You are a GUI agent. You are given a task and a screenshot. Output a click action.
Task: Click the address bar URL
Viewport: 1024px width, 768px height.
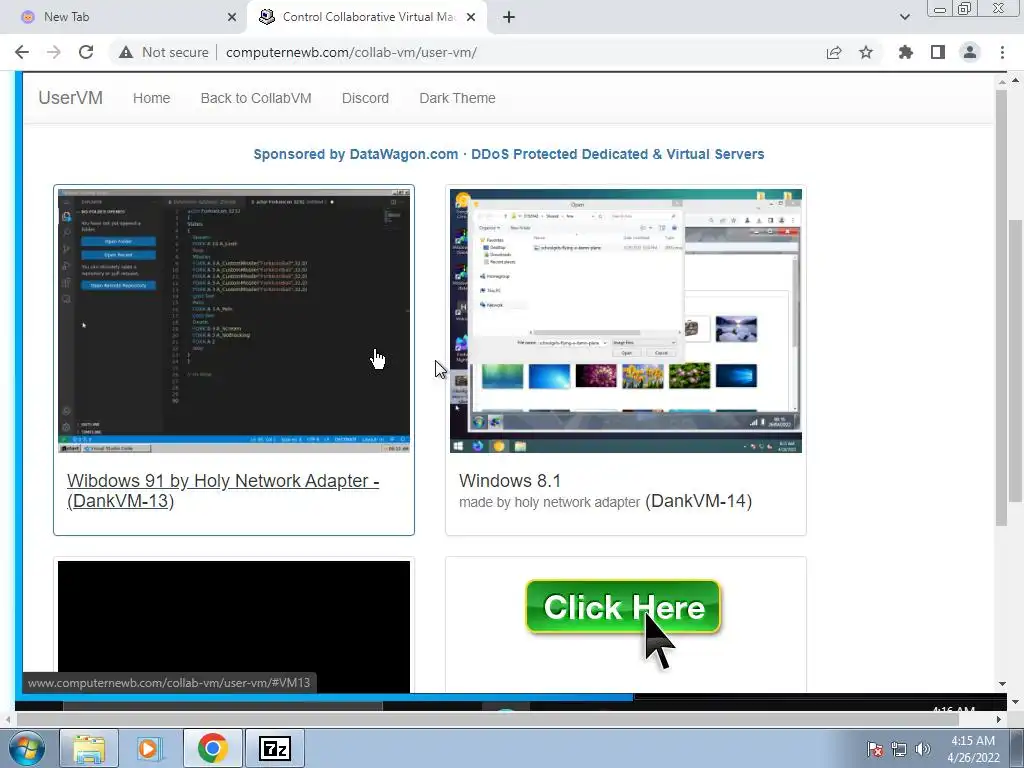tap(351, 52)
